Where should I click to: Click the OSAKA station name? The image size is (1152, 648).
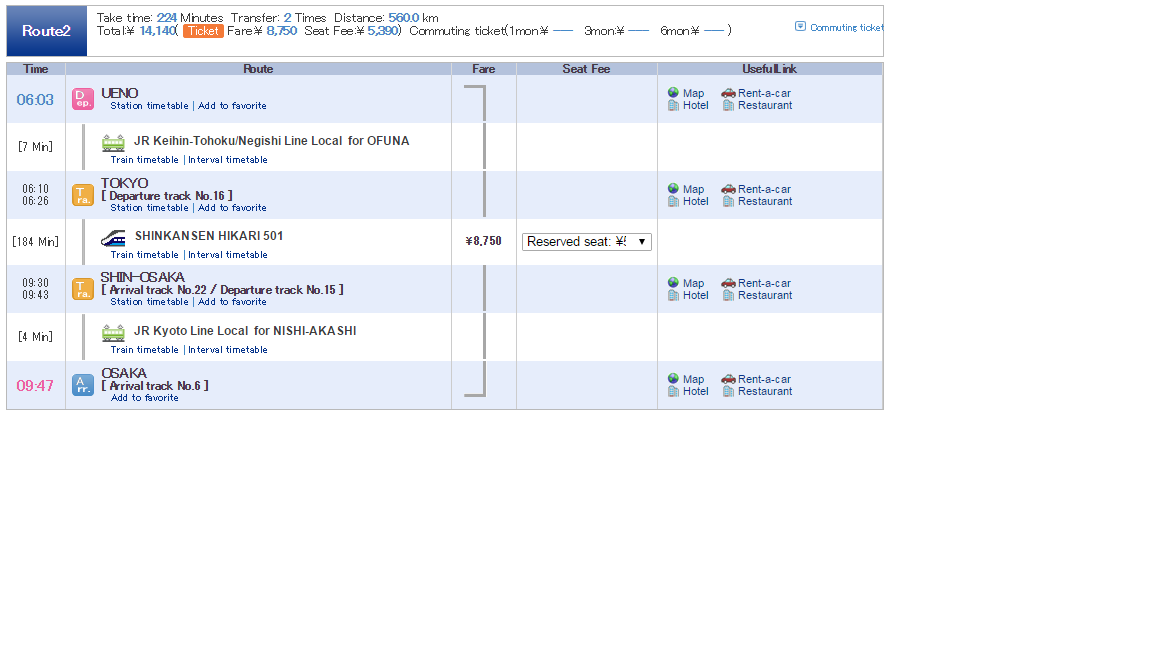[124, 373]
